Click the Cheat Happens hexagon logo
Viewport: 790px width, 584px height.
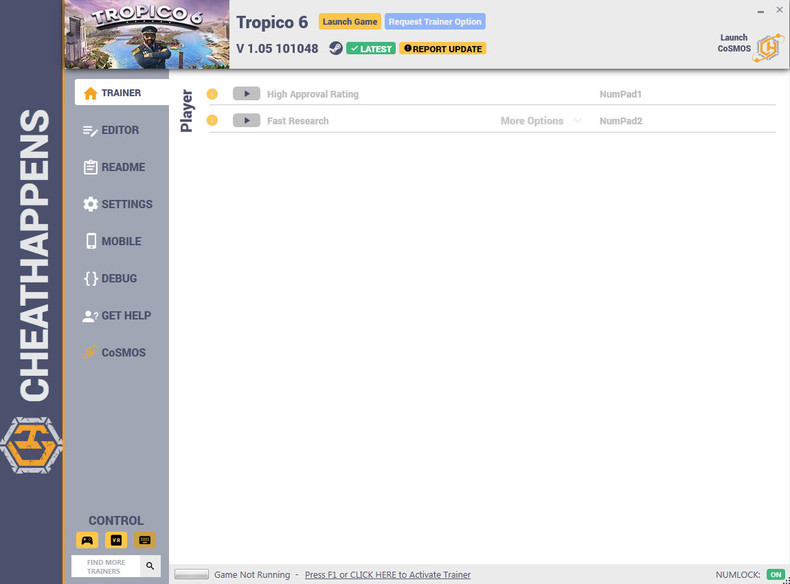pyautogui.click(x=31, y=445)
